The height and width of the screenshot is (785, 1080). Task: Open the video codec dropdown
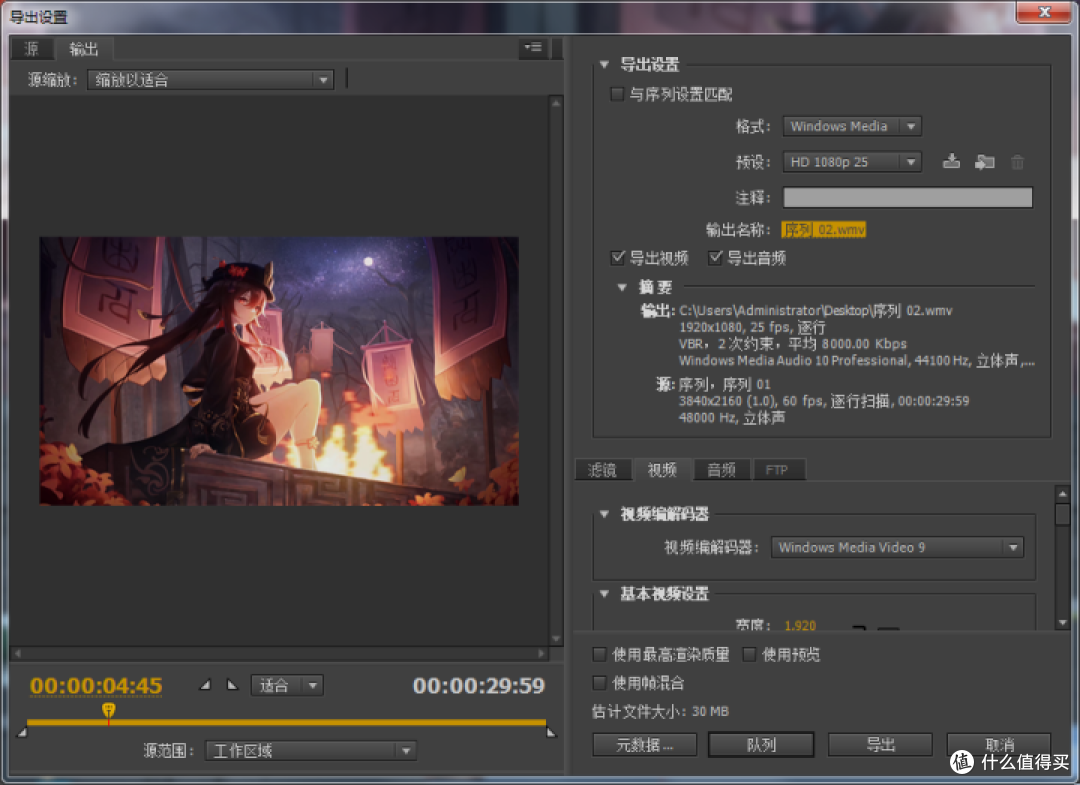[x=897, y=547]
